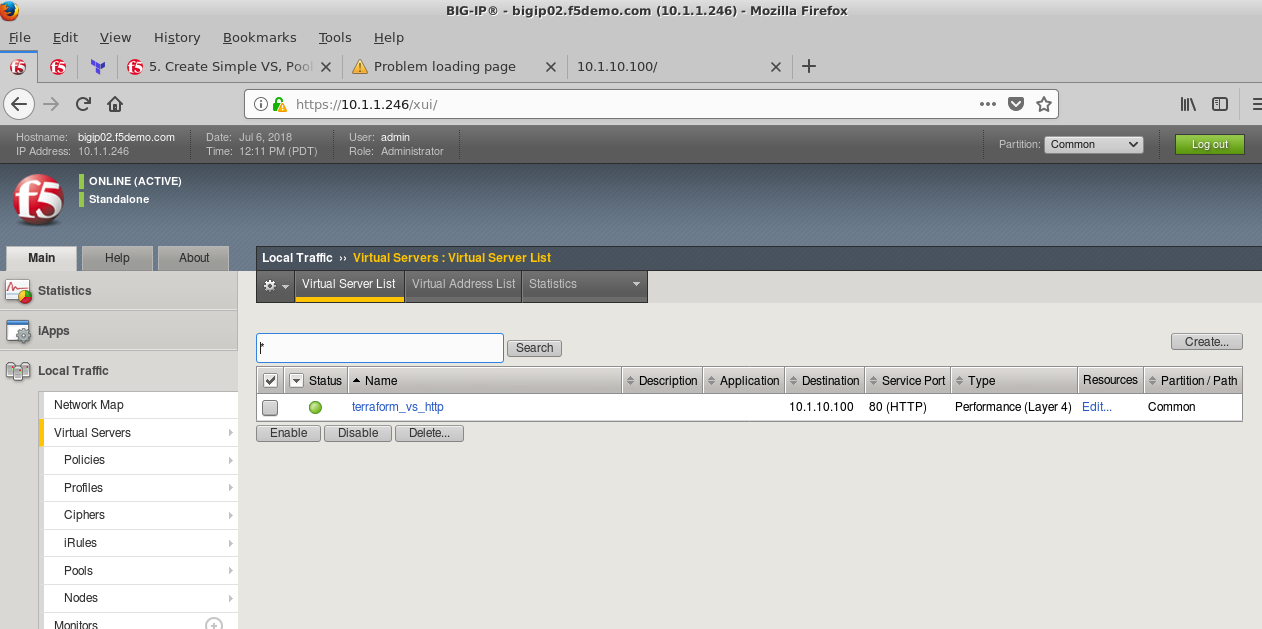This screenshot has height=629, width=1262.
Task: Close the Problem loading page tab
Action: pyautogui.click(x=550, y=67)
